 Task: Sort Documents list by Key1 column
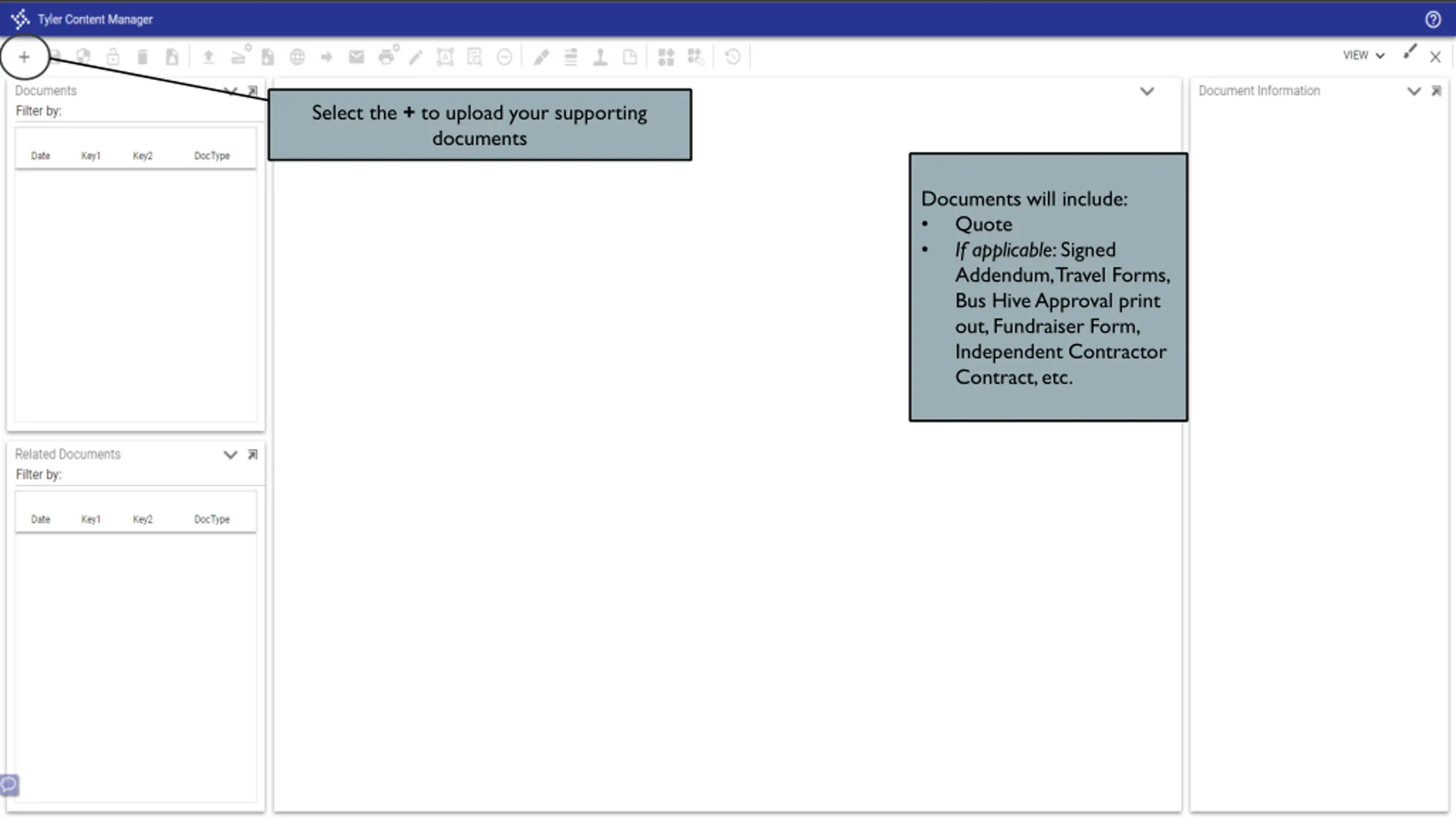[x=91, y=156]
